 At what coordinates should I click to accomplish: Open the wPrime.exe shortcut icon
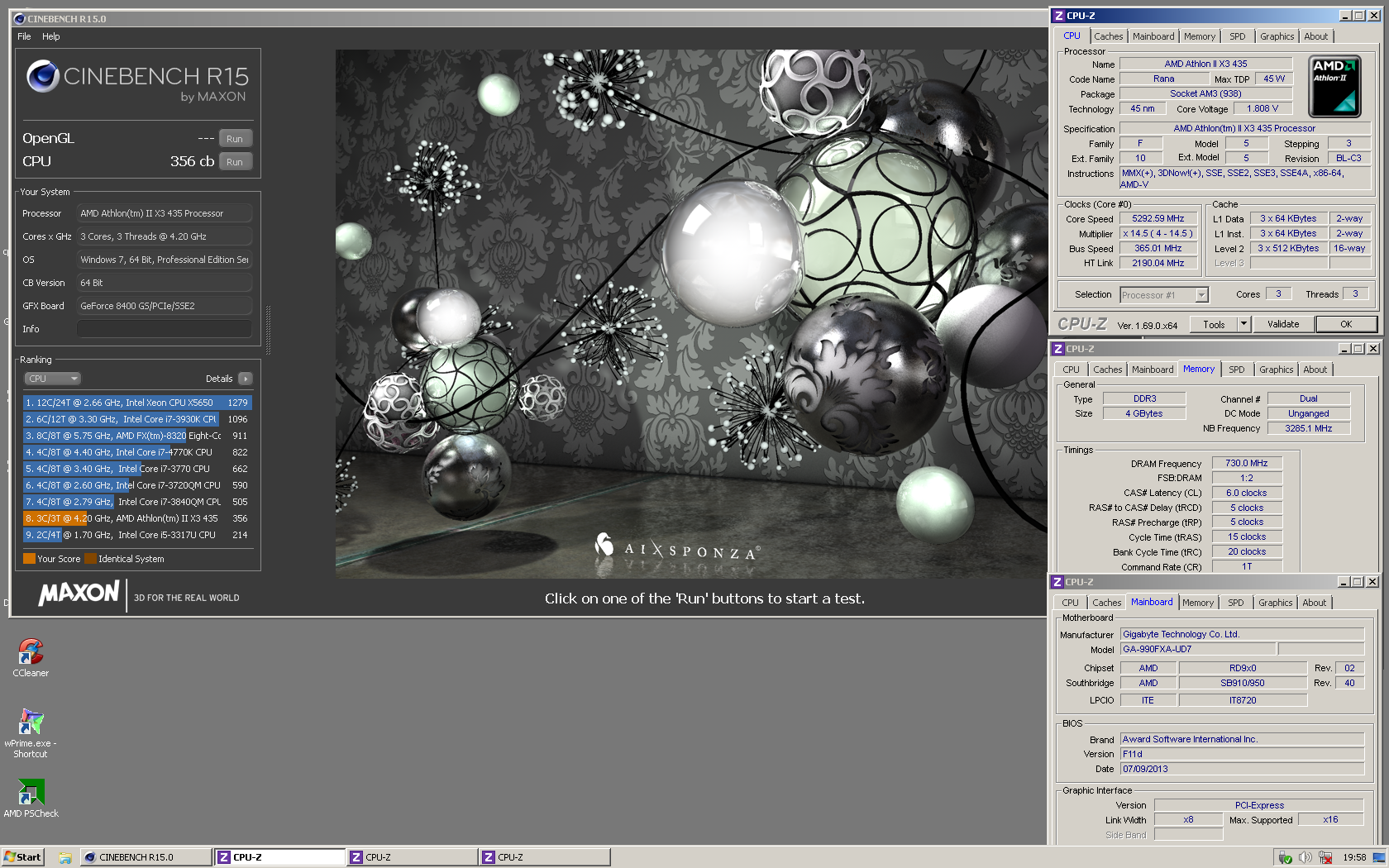(x=31, y=723)
